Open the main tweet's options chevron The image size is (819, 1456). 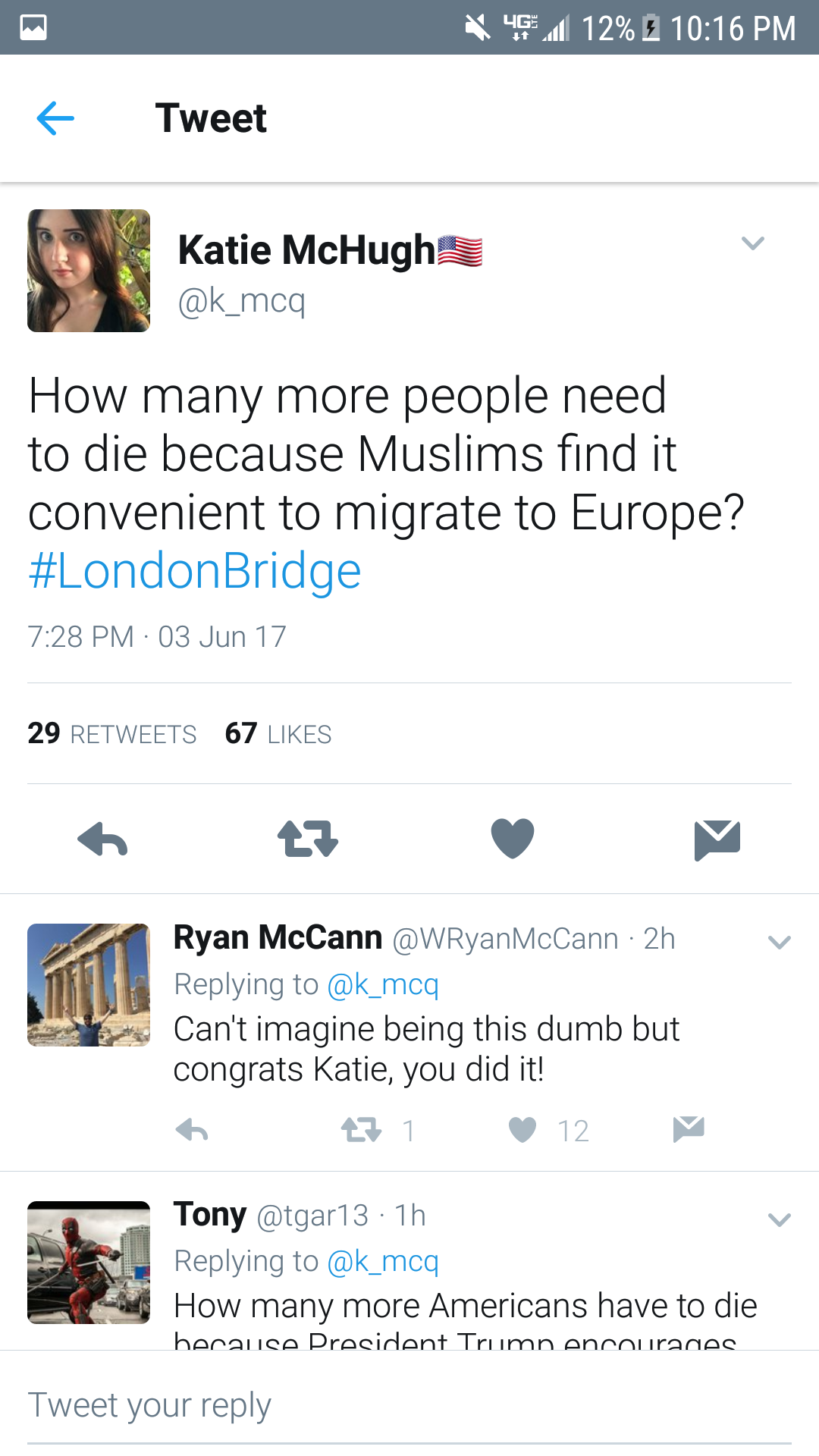[x=752, y=243]
